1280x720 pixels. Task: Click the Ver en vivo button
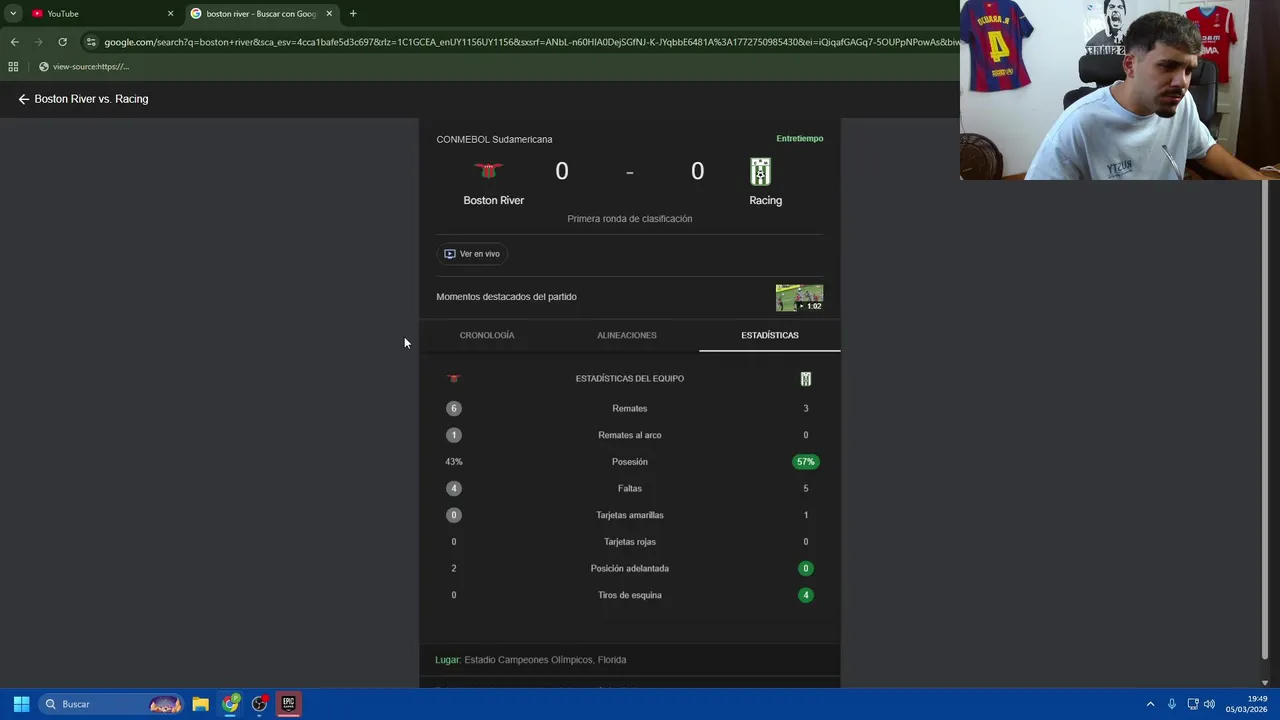pos(472,254)
